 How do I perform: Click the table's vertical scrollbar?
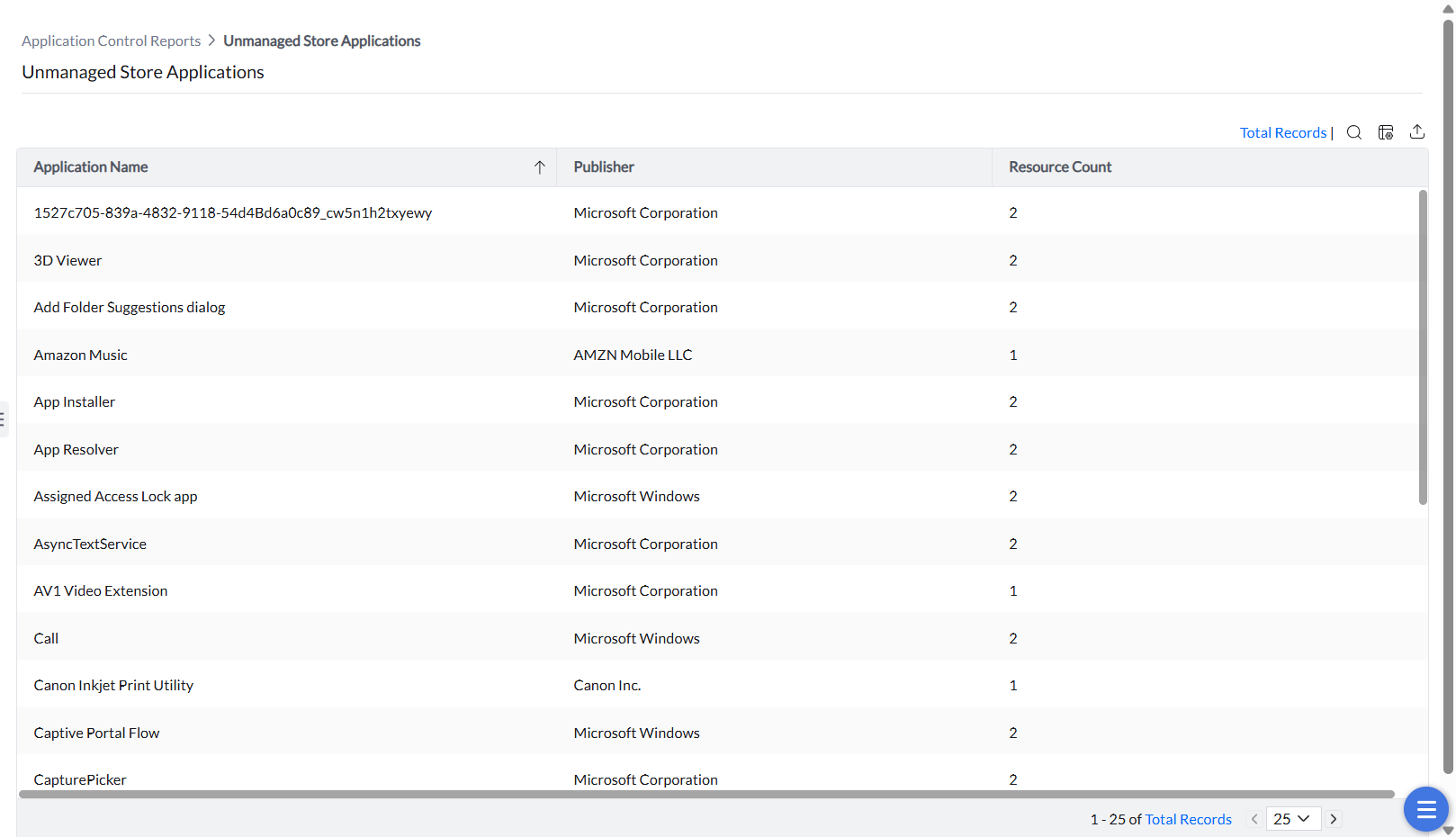pos(1423,346)
